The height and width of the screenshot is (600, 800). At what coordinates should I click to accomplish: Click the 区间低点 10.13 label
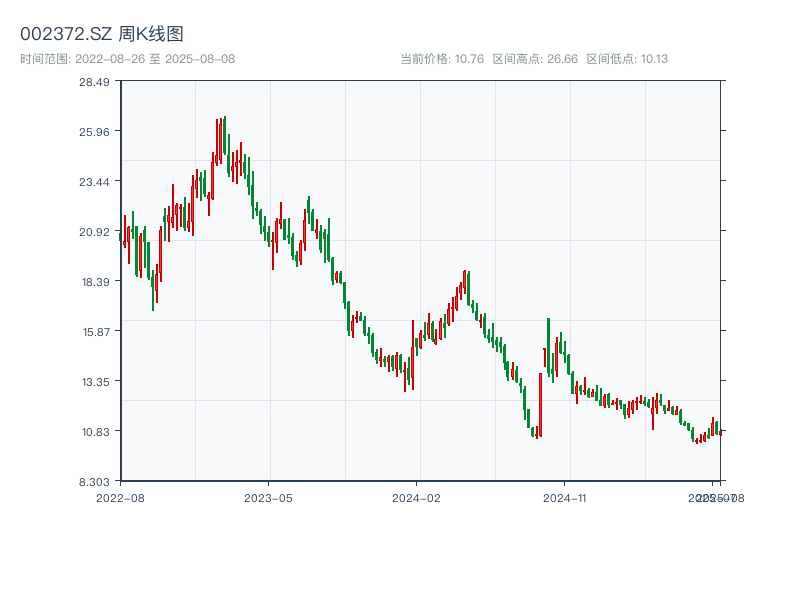click(x=627, y=59)
